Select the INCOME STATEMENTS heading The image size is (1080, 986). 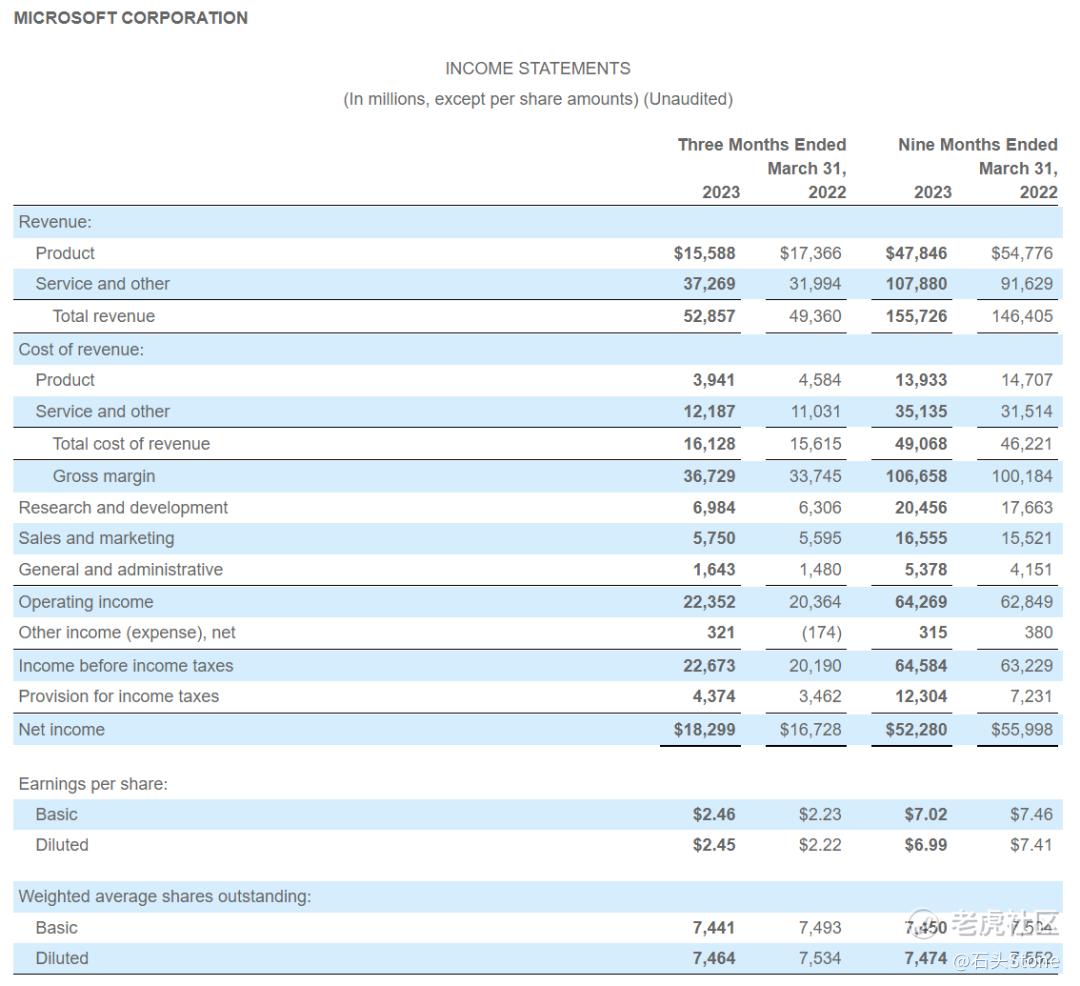538,68
